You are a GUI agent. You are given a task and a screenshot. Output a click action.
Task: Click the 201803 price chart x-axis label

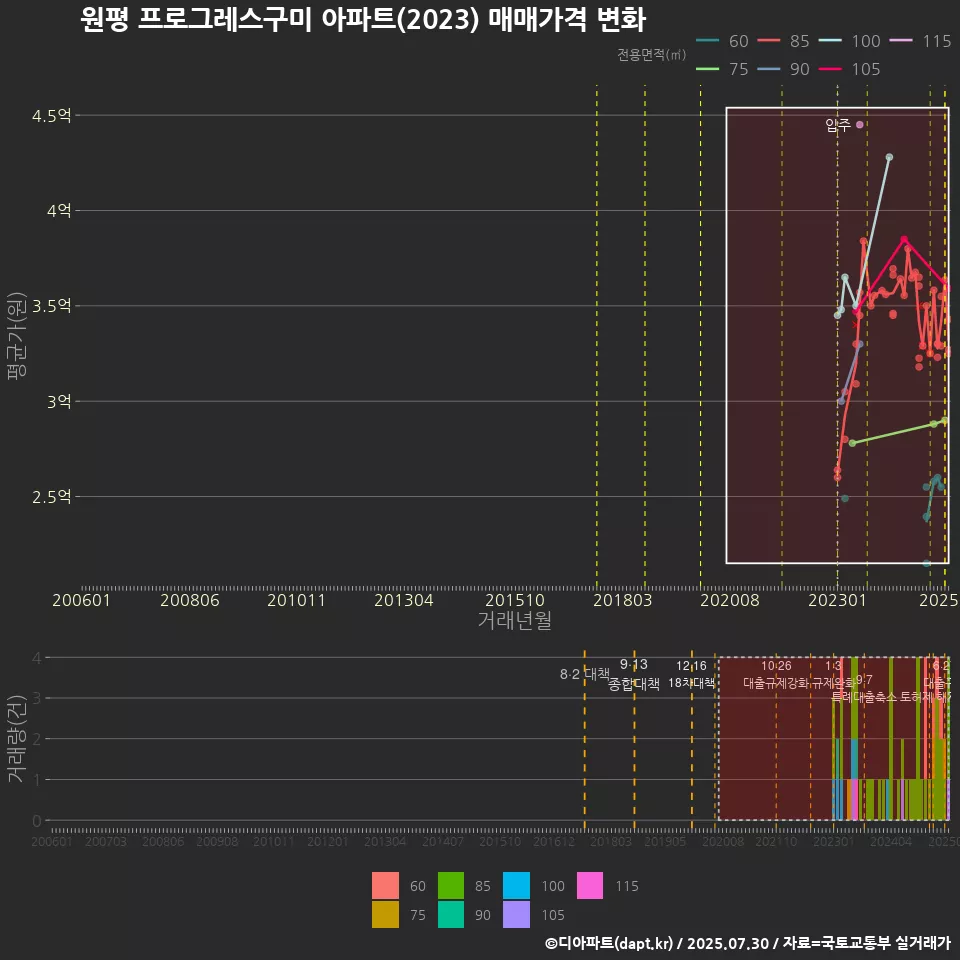pos(623,600)
